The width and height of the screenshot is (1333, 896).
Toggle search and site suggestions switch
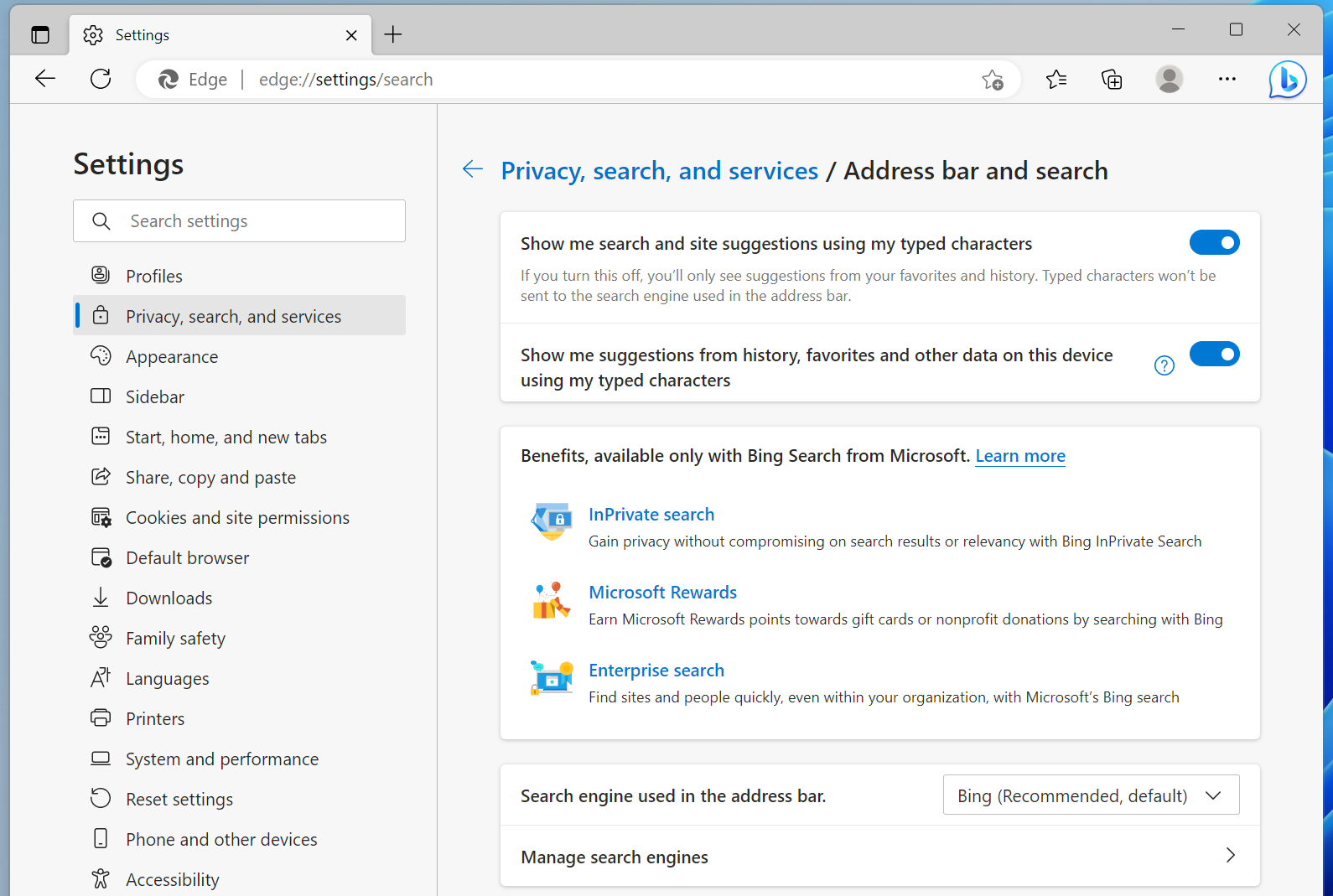tap(1215, 242)
